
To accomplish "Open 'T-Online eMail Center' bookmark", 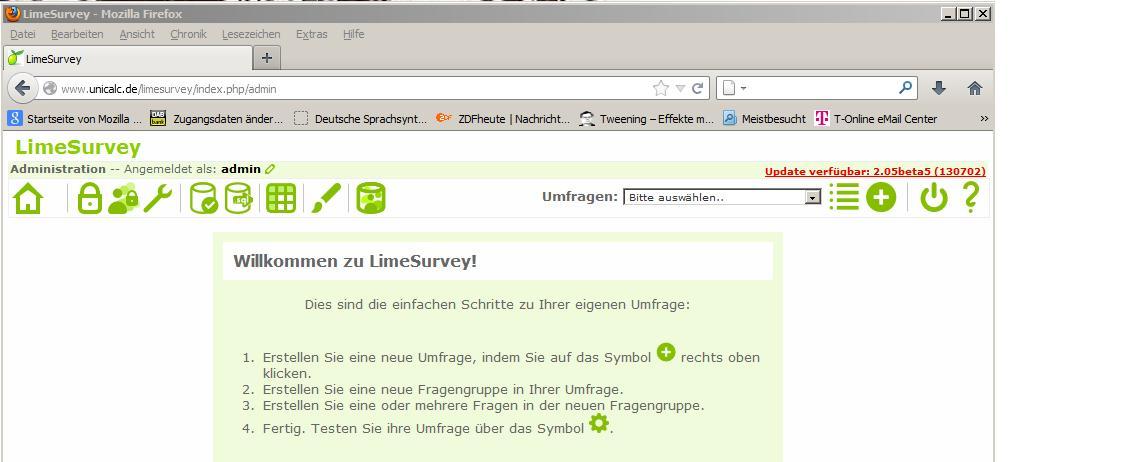I will click(x=876, y=119).
